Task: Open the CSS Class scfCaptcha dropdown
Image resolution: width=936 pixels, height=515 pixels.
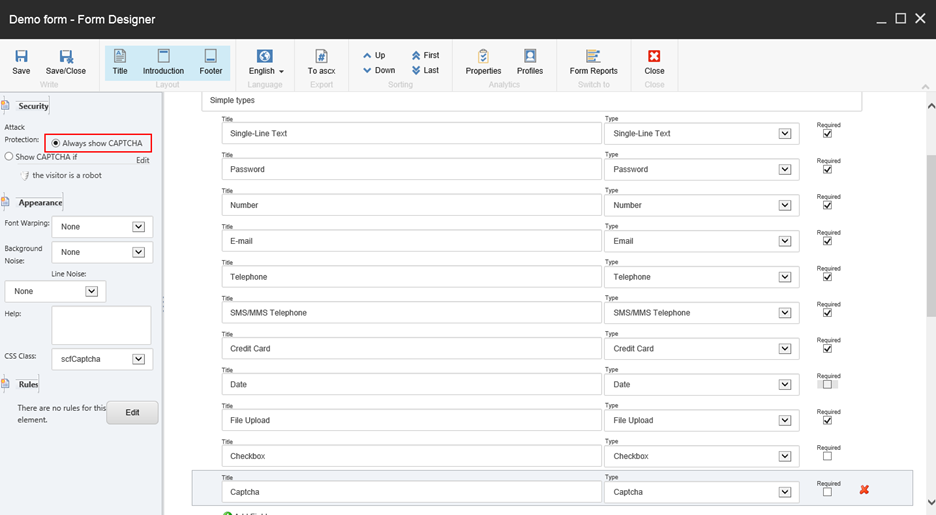Action: click(x=138, y=359)
